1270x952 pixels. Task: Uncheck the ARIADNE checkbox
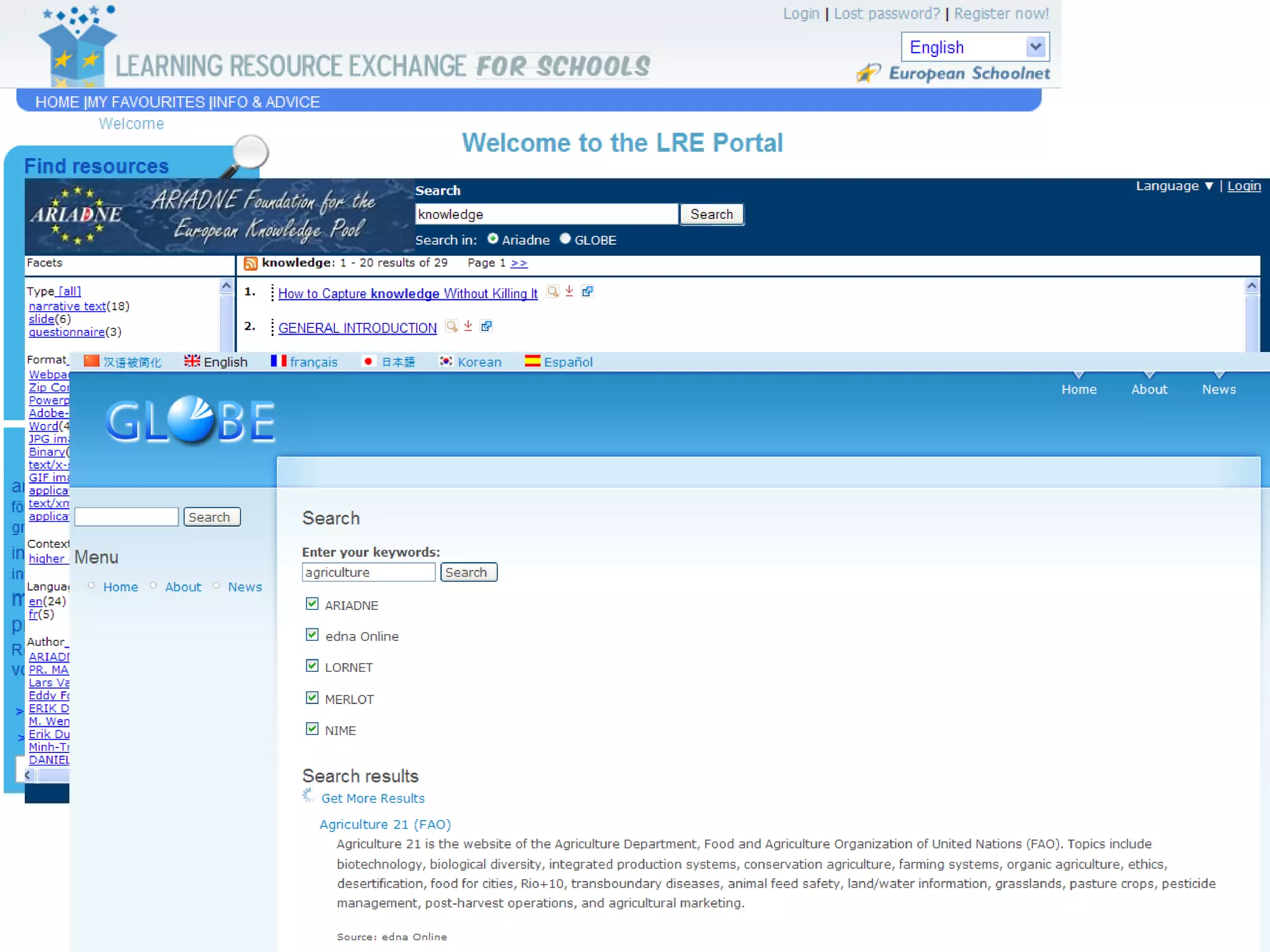pyautogui.click(x=312, y=604)
